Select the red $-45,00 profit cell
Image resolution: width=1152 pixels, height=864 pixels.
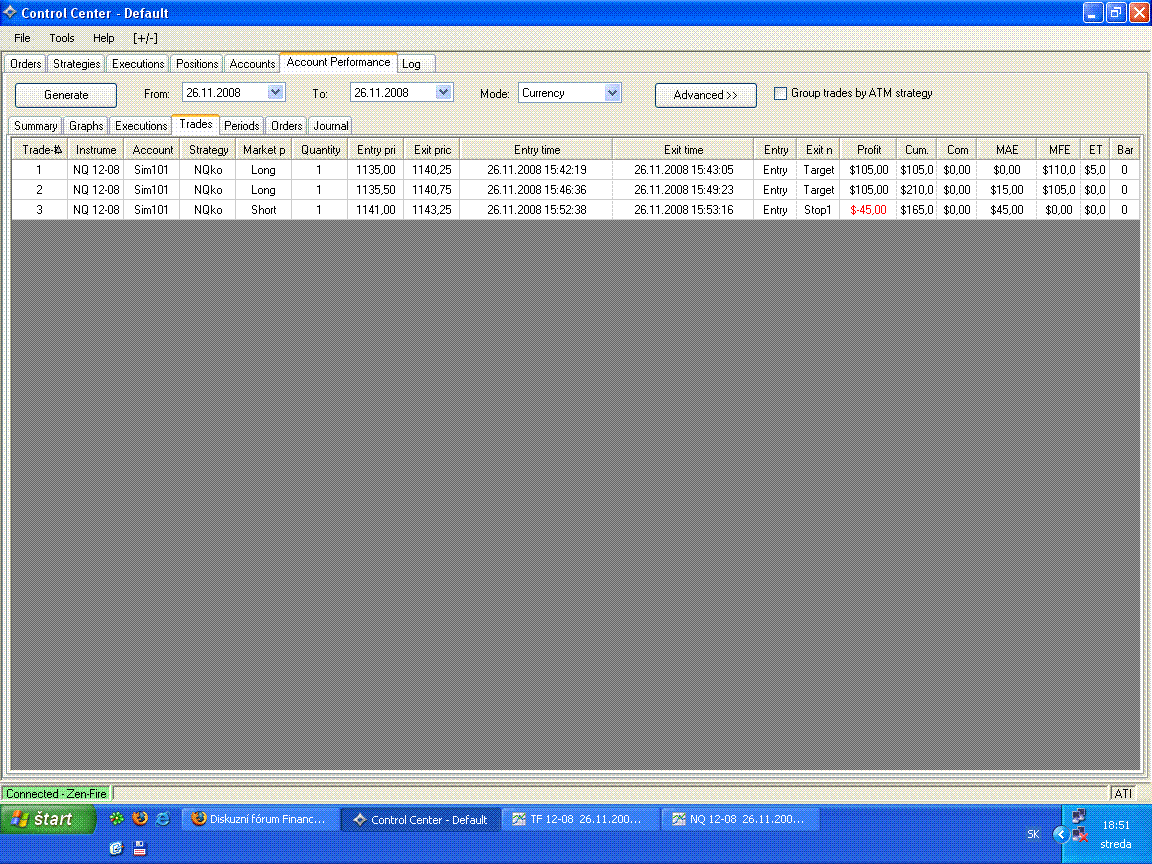868,210
